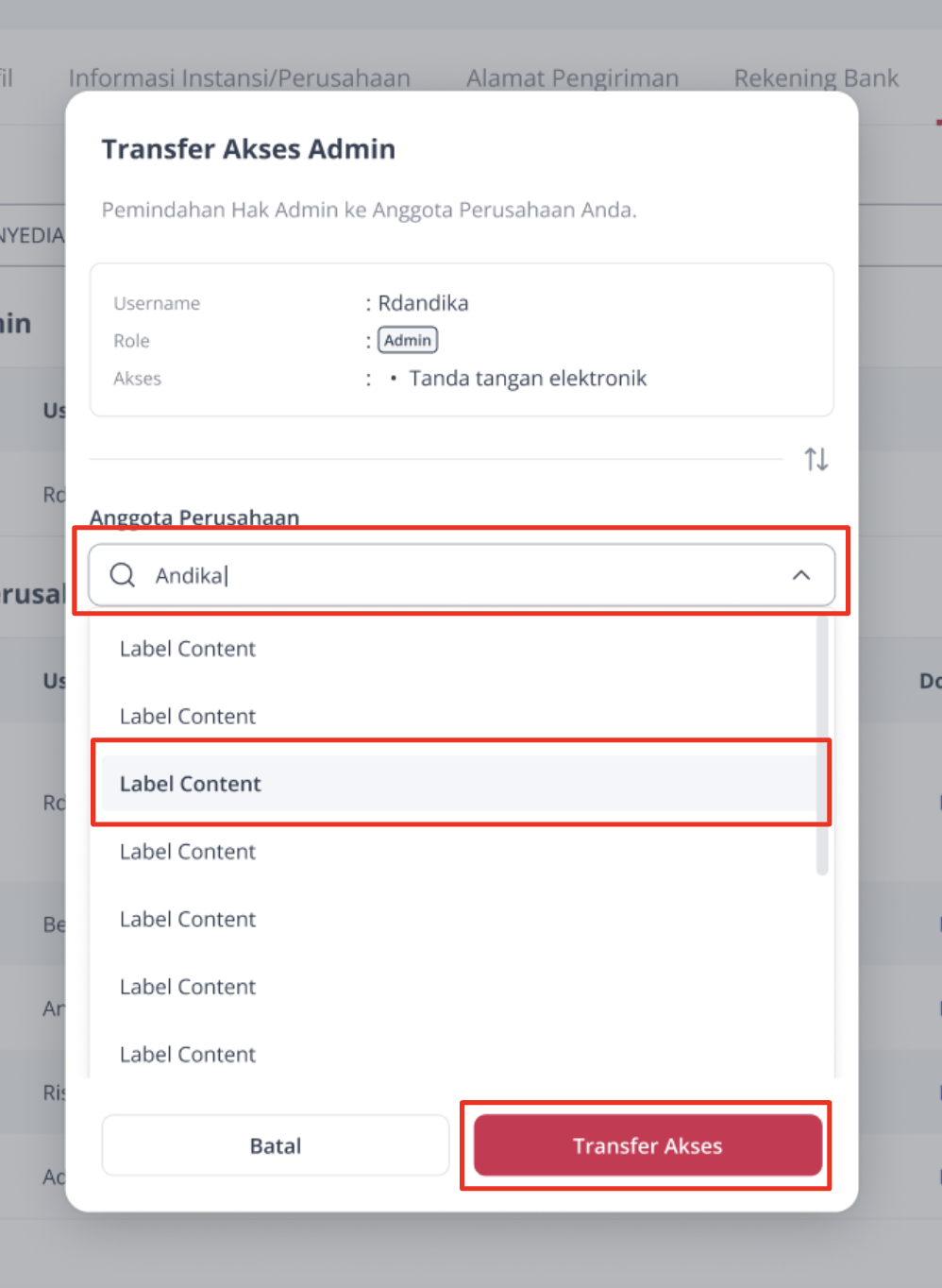Click the dropdown list scrollbar
The width and height of the screenshot is (942, 1288).
(822, 746)
